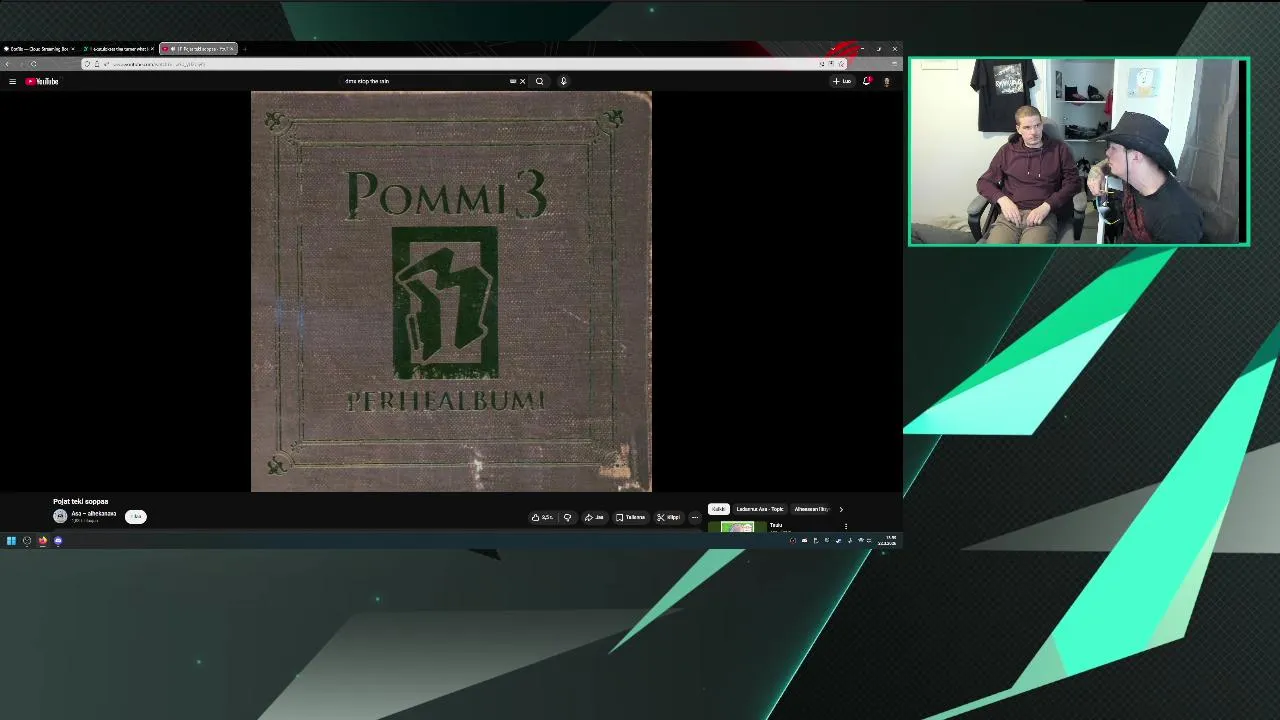Open YouTube notifications bell
1280x720 pixels.
866,81
